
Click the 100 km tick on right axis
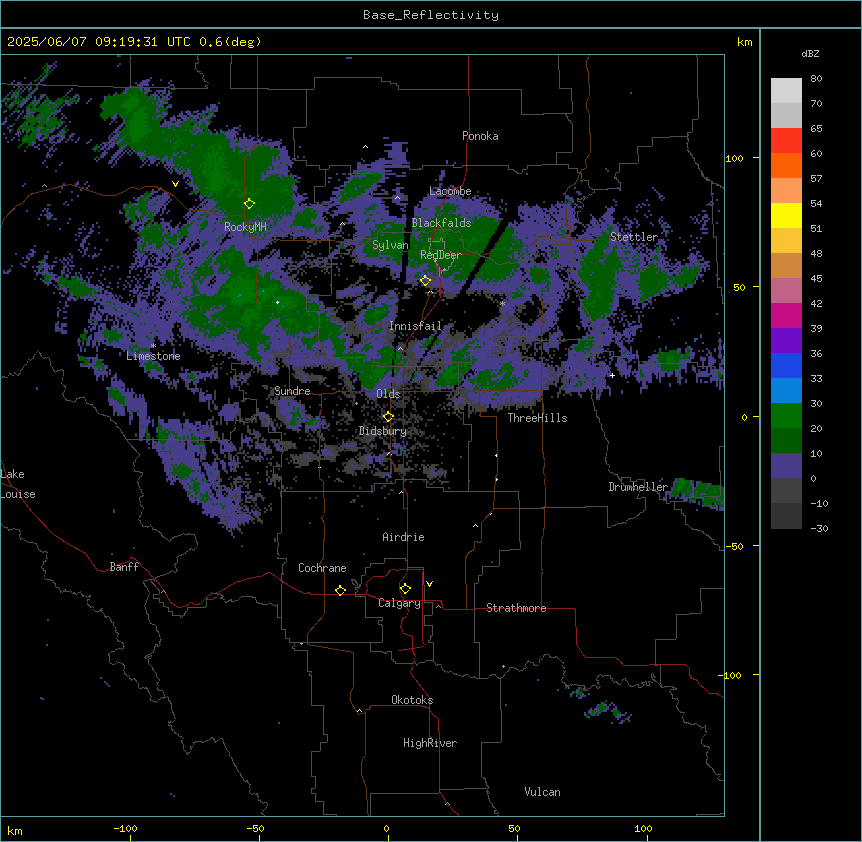(x=734, y=158)
